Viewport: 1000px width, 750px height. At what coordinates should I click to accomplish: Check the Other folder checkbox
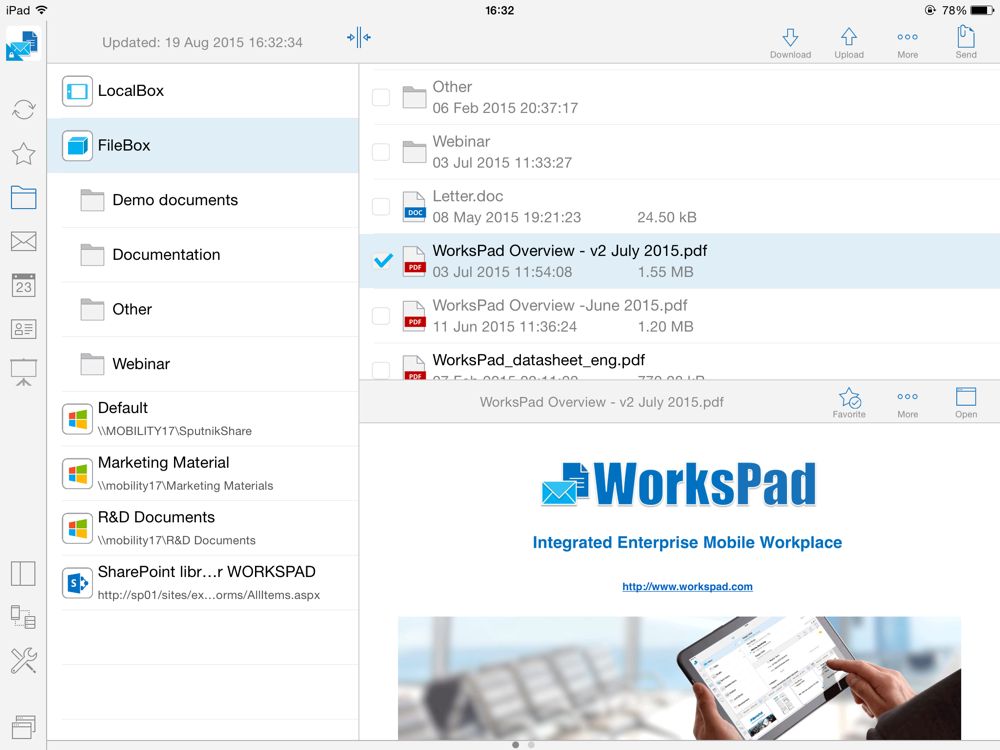tap(381, 97)
